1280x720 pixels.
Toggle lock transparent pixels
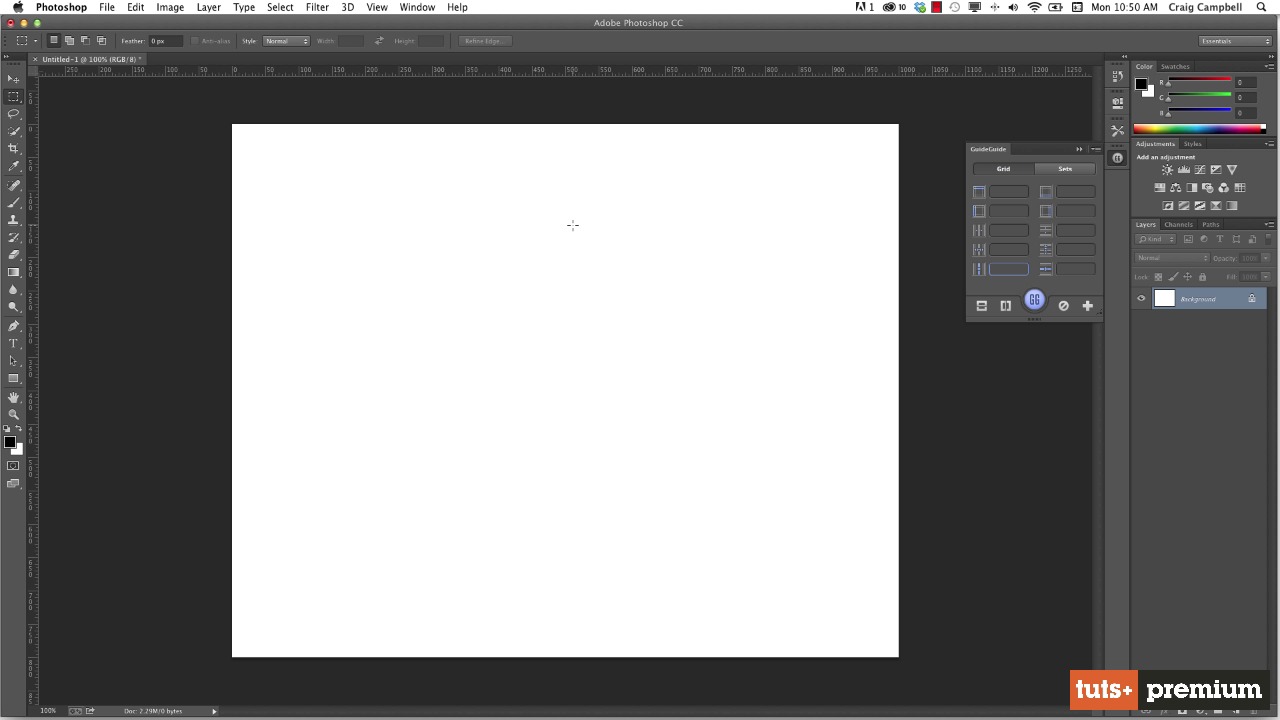pyautogui.click(x=1159, y=277)
